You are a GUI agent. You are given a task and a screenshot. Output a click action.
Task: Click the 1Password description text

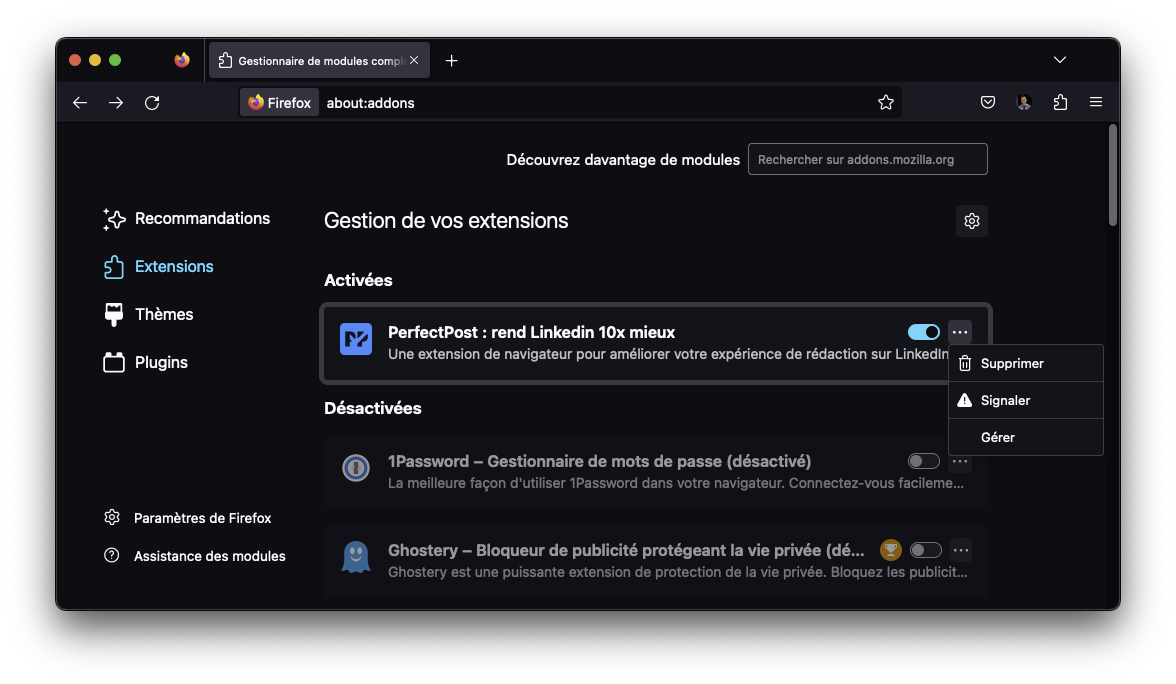[x=676, y=483]
